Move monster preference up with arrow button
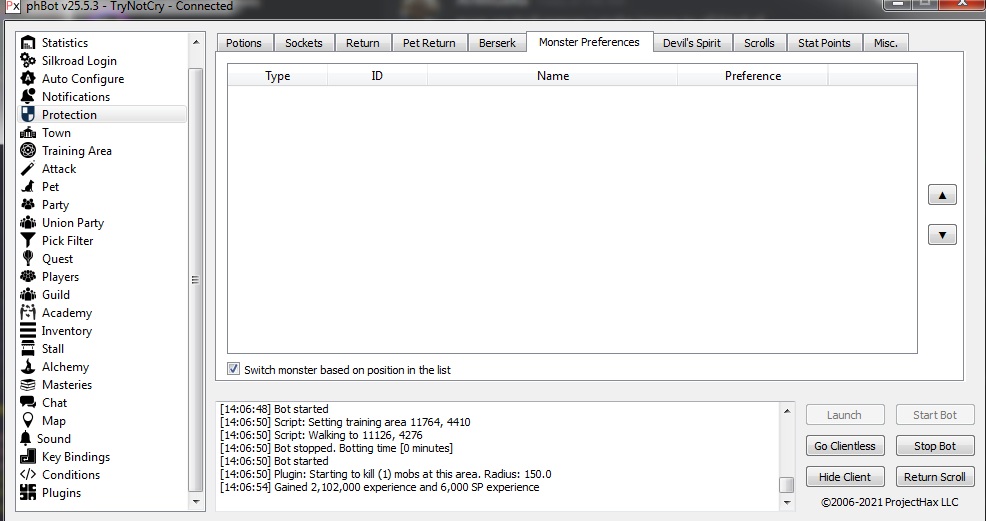This screenshot has height=521, width=986. click(x=942, y=196)
